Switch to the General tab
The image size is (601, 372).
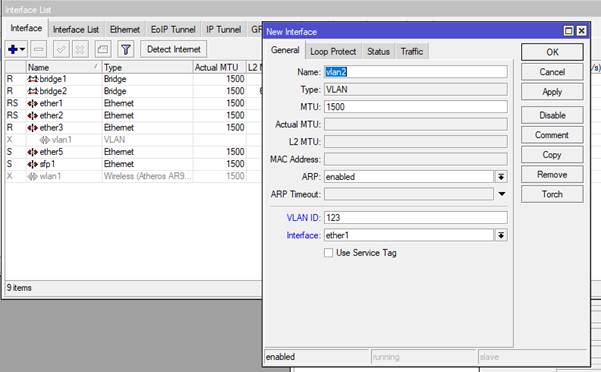[285, 50]
